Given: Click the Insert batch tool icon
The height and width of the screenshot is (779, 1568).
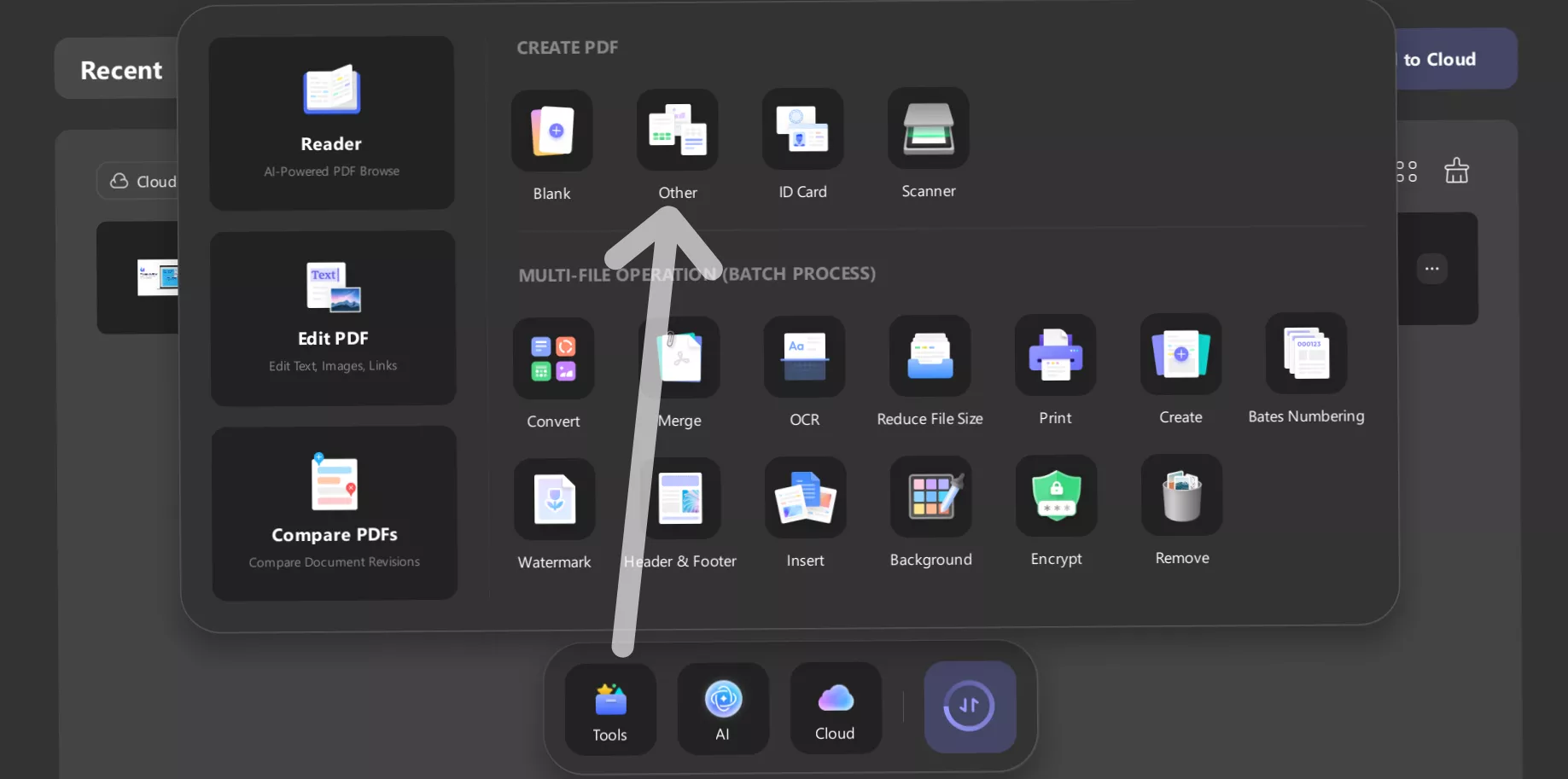Looking at the screenshot, I should pyautogui.click(x=805, y=497).
